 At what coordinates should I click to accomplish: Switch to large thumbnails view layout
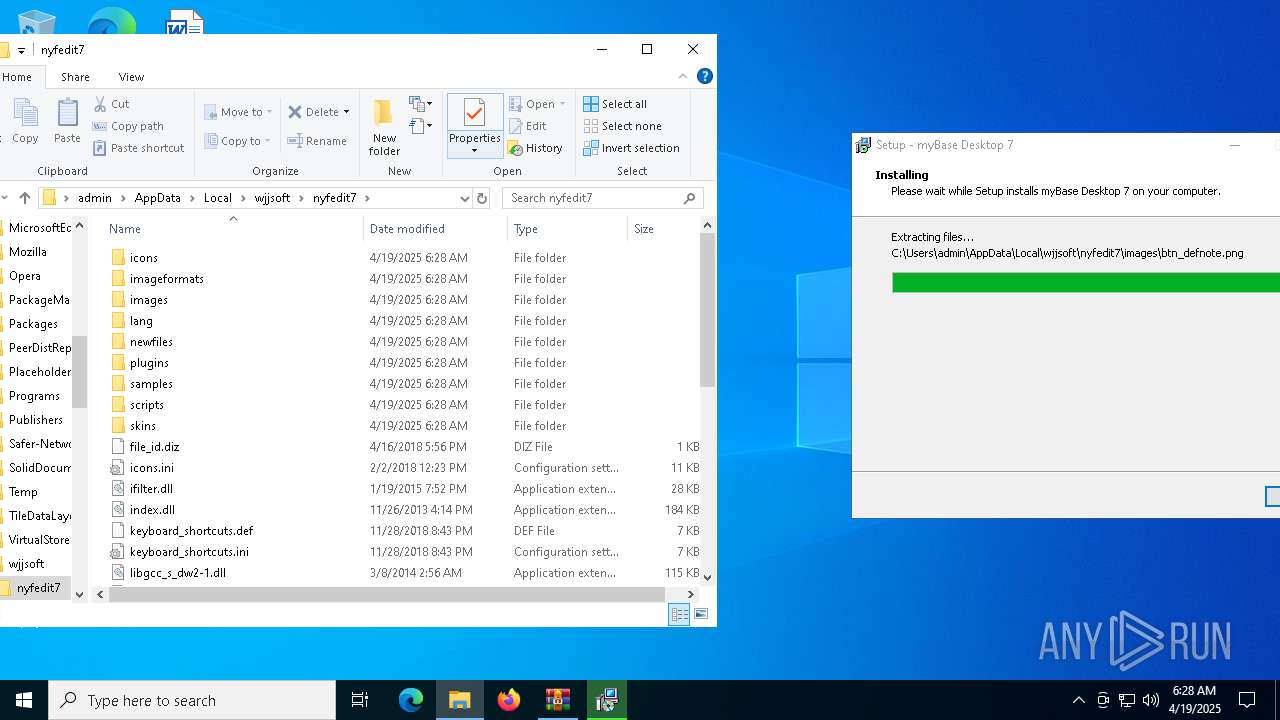[x=701, y=615]
